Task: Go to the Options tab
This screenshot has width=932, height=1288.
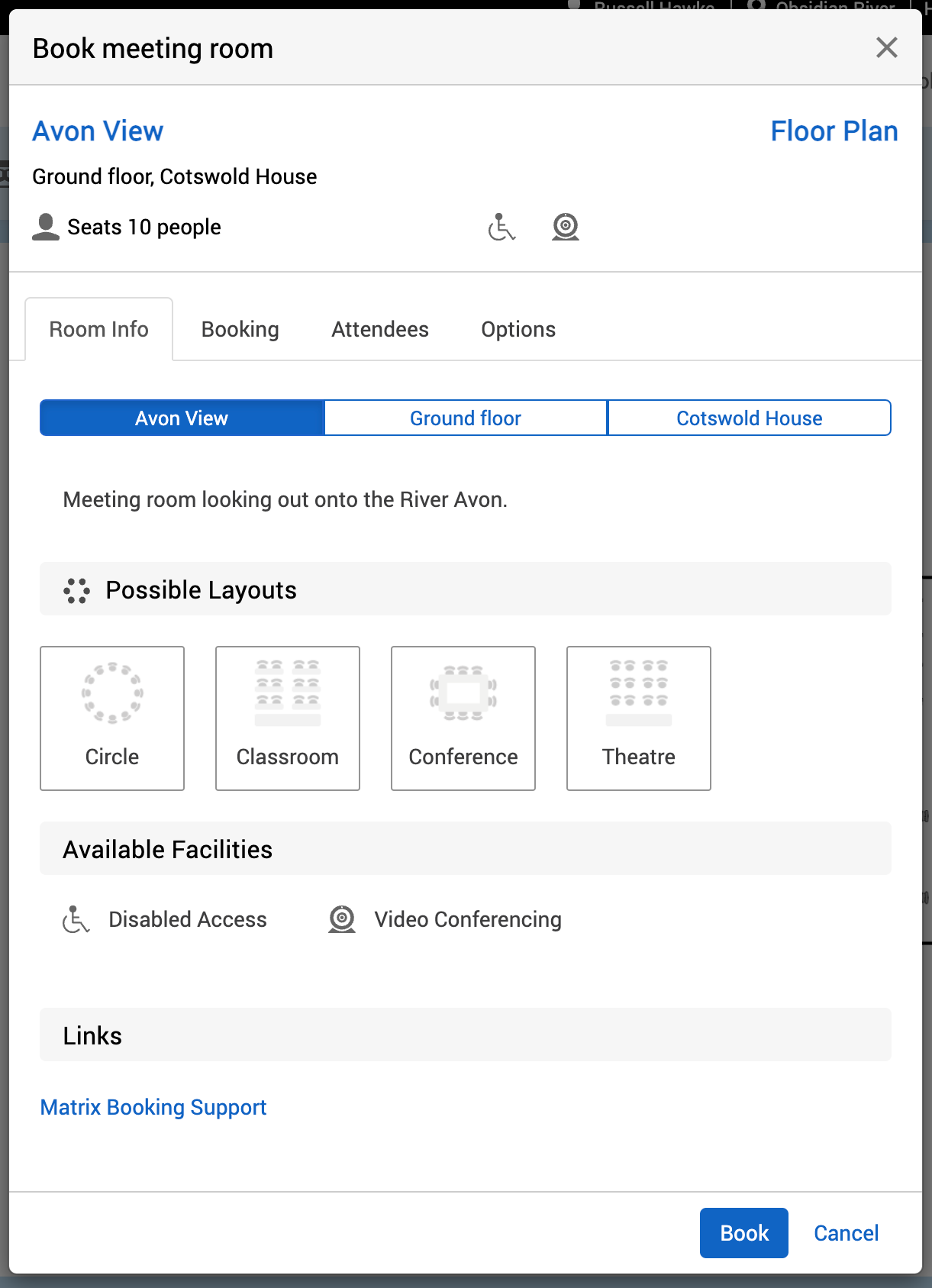Action: coord(518,330)
